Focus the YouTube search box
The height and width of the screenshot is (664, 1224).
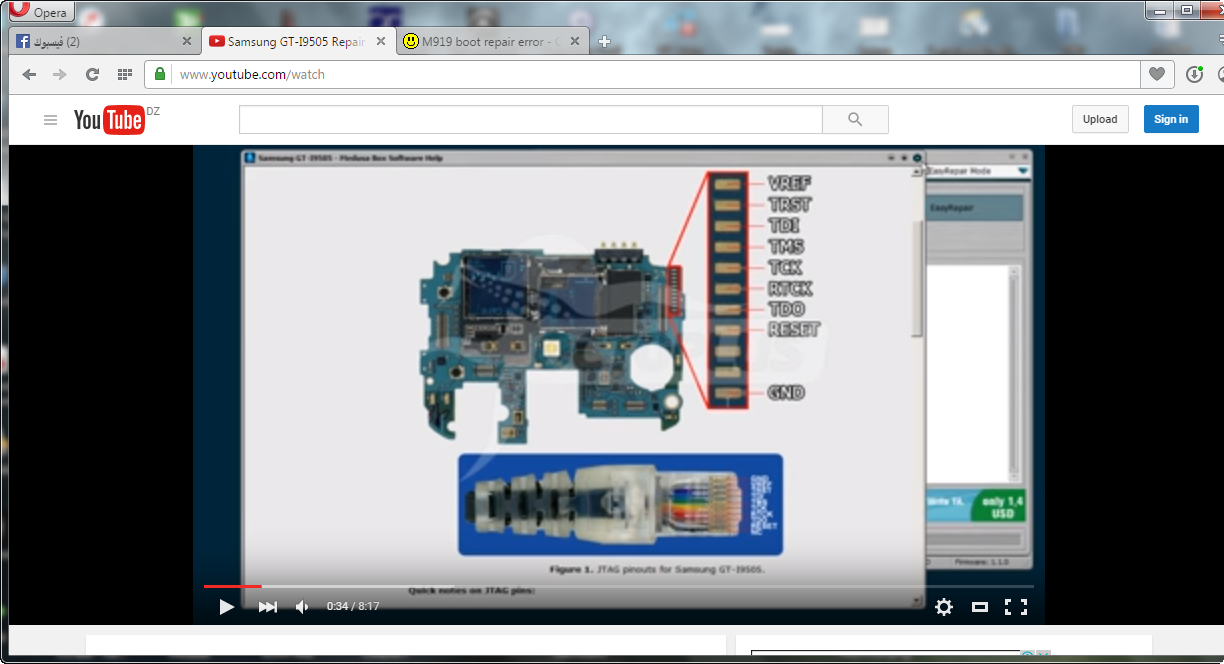531,119
